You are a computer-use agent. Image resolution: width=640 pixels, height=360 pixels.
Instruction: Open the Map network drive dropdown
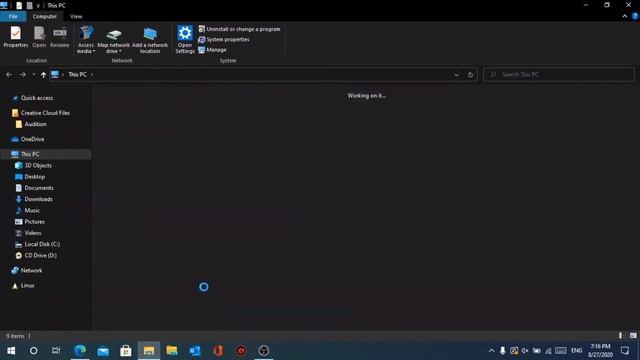pos(113,40)
